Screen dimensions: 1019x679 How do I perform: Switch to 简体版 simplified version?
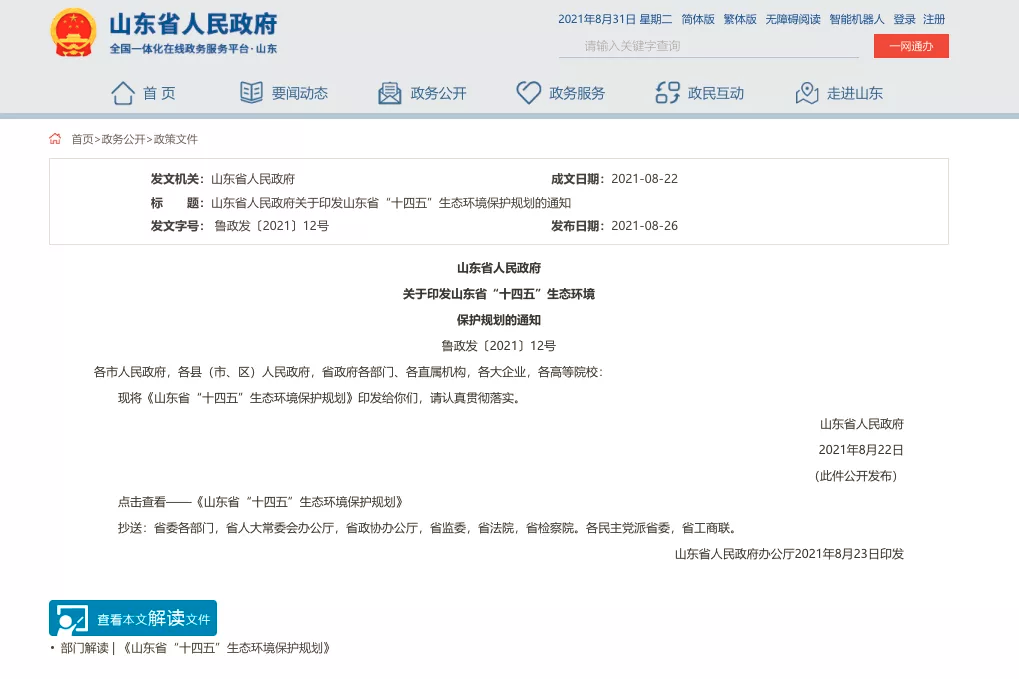click(698, 19)
